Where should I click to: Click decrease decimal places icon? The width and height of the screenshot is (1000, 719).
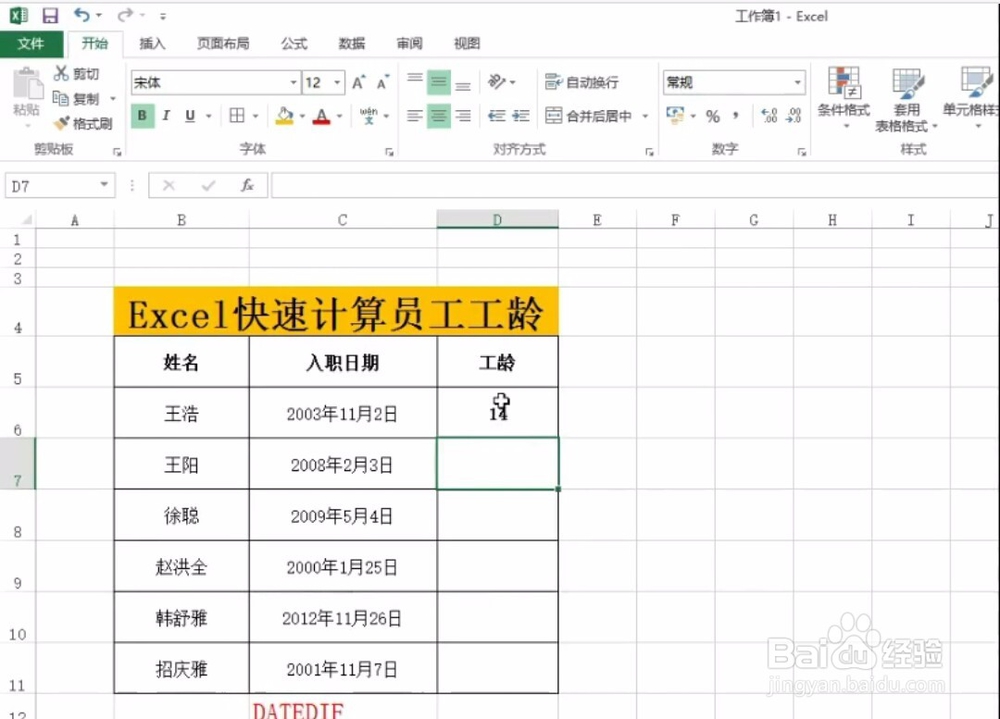(793, 115)
